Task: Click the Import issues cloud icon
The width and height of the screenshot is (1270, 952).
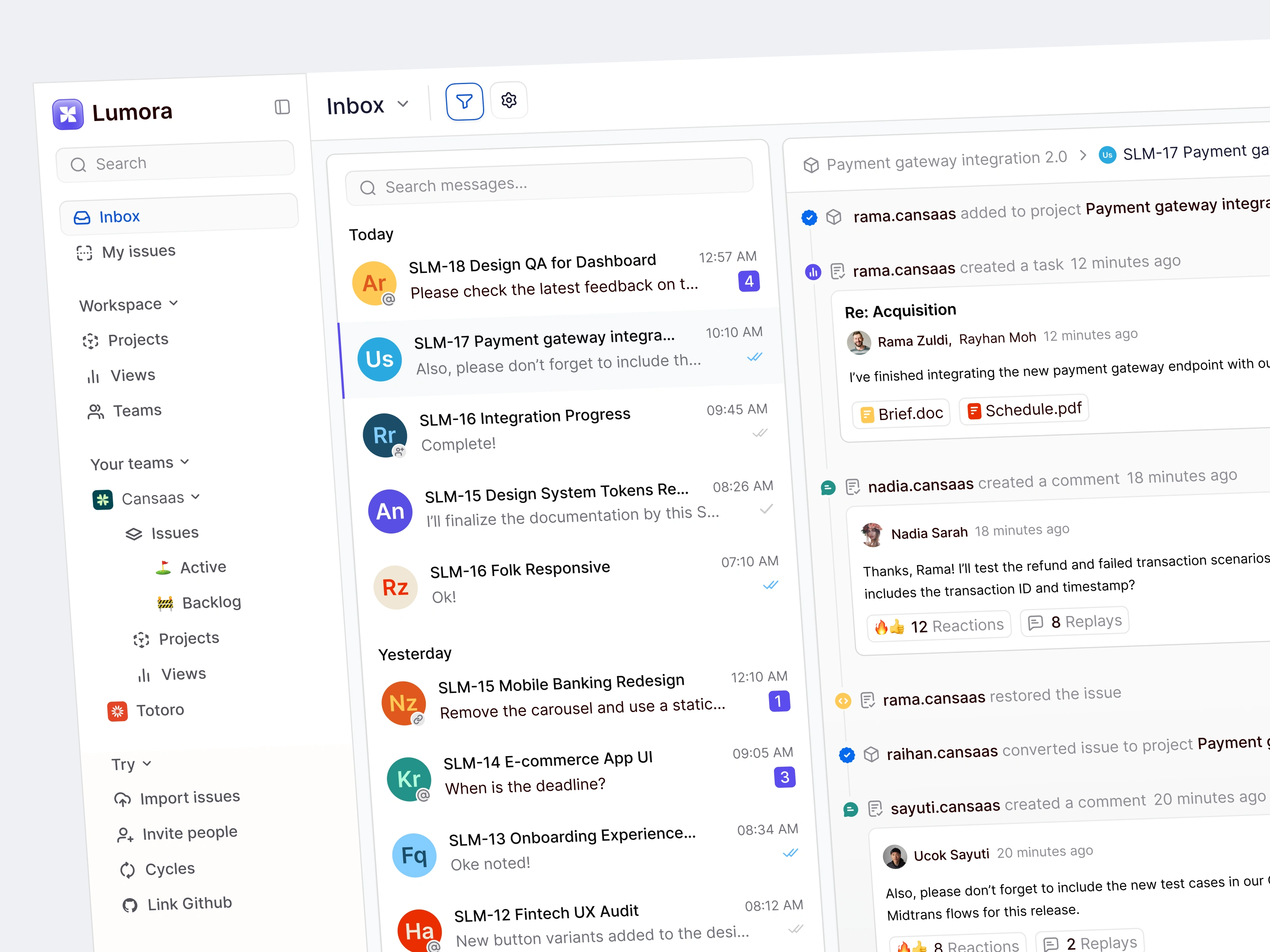Action: (x=122, y=799)
